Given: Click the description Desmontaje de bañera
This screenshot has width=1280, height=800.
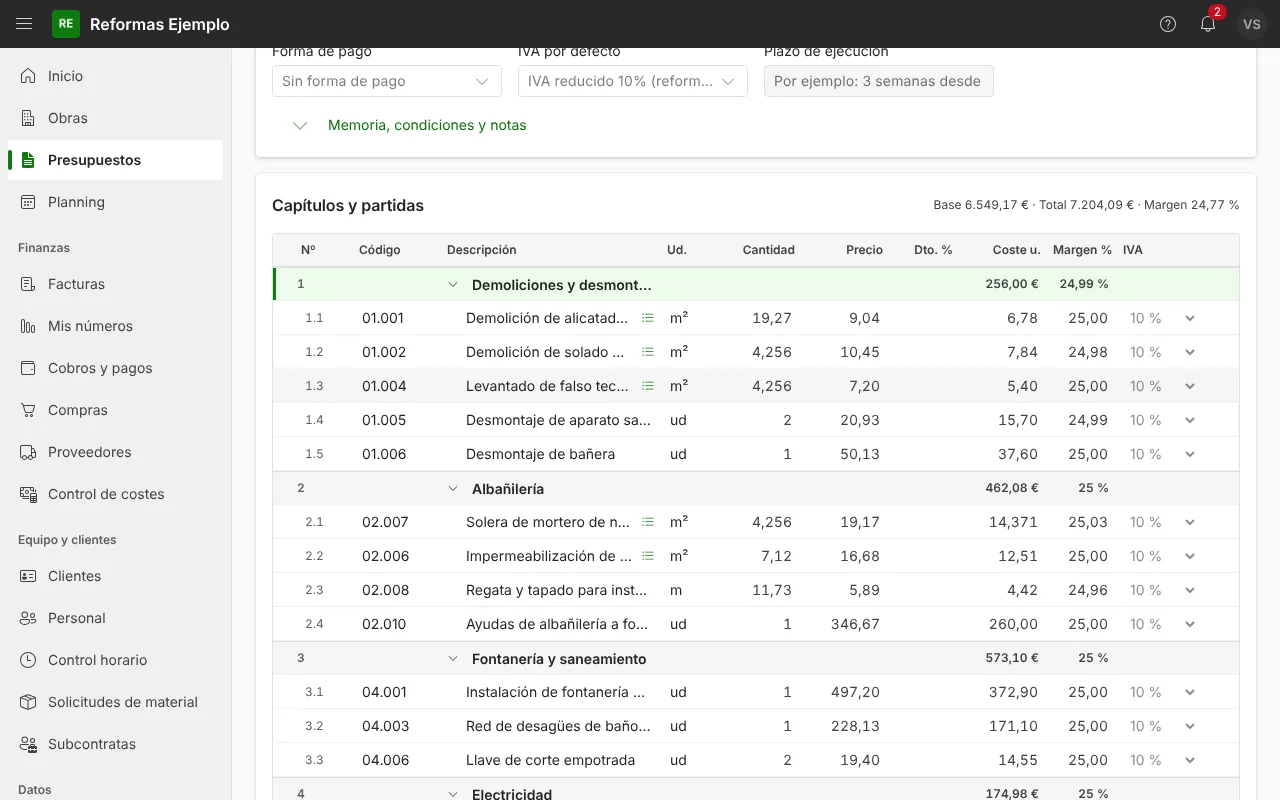Looking at the screenshot, I should tap(540, 454).
